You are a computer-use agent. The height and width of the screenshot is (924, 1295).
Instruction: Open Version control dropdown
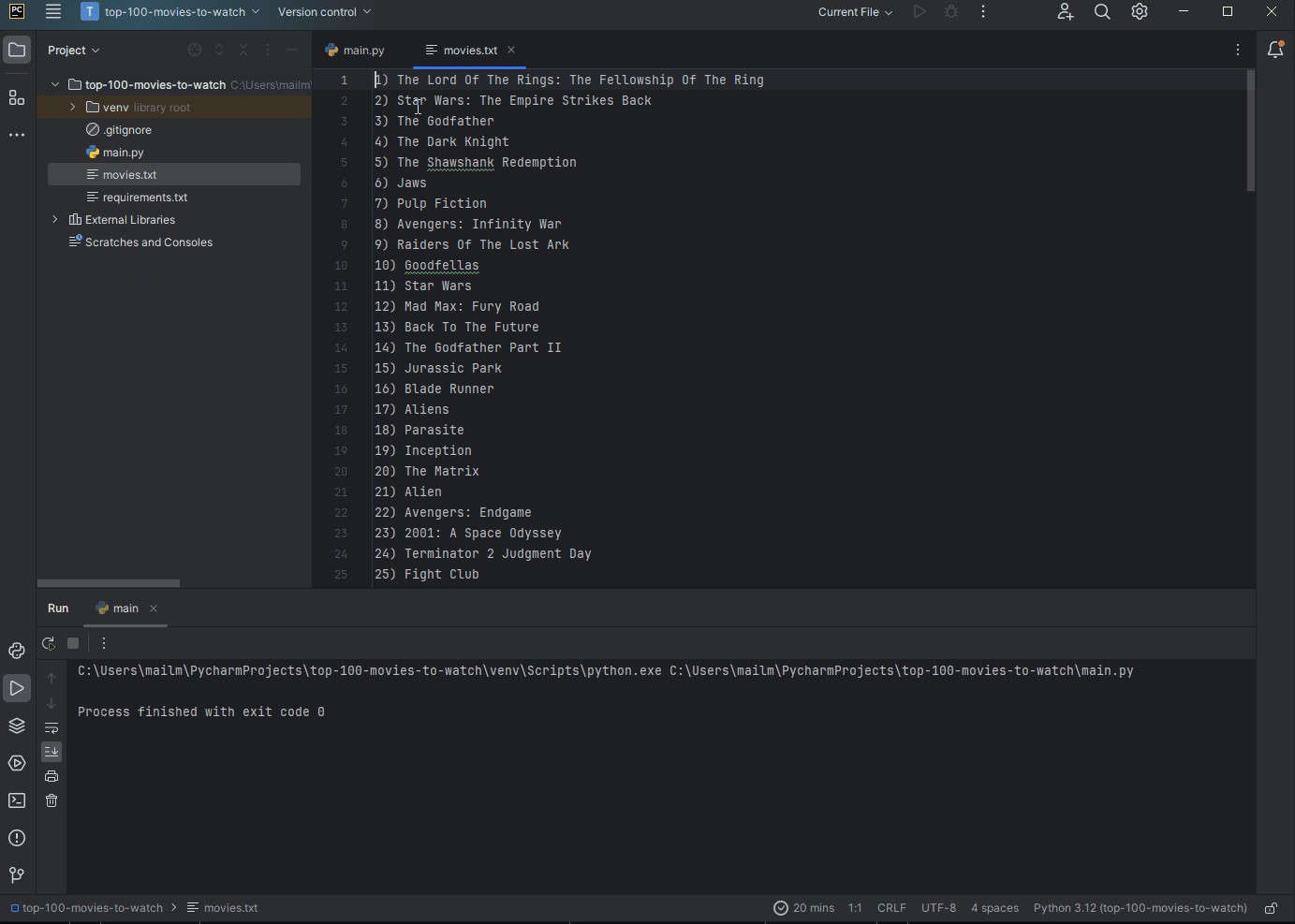(324, 12)
